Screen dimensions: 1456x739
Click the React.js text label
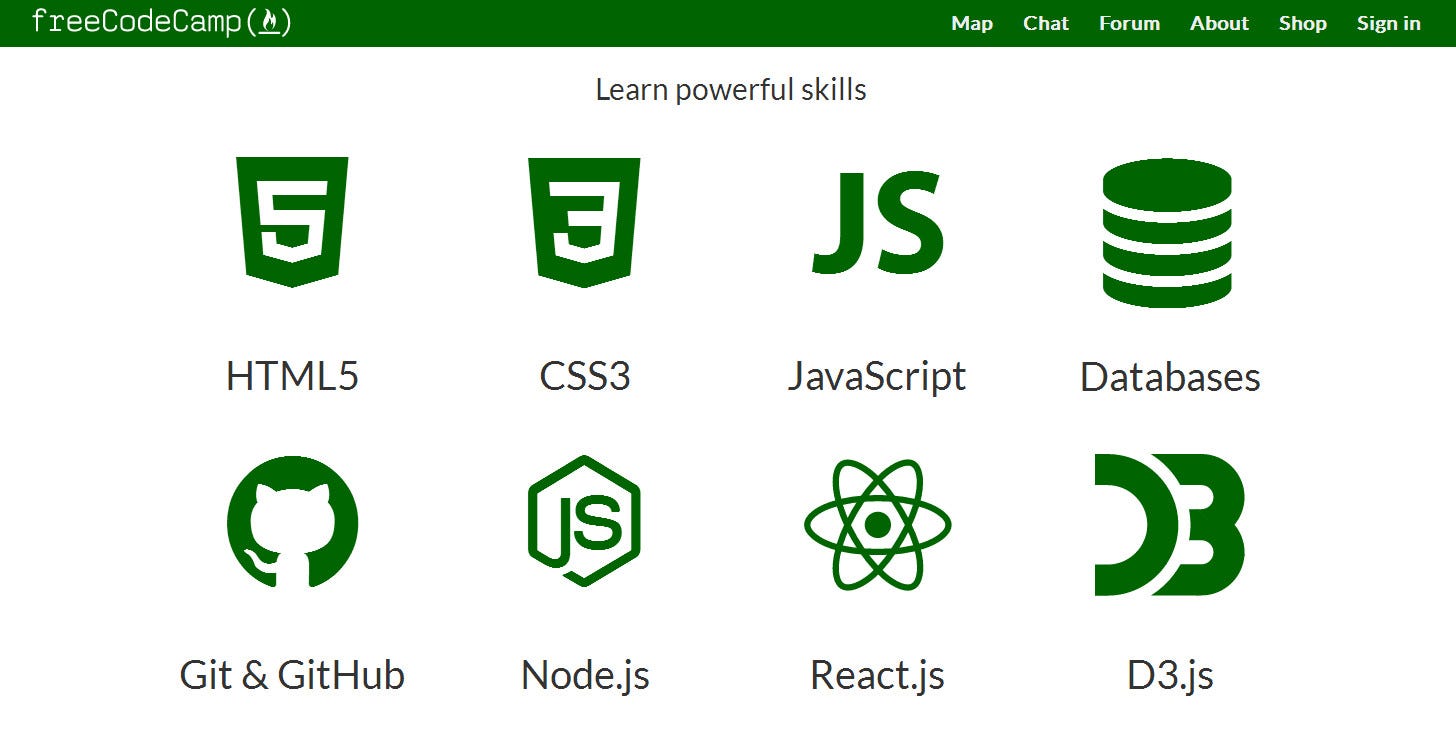tap(877, 675)
